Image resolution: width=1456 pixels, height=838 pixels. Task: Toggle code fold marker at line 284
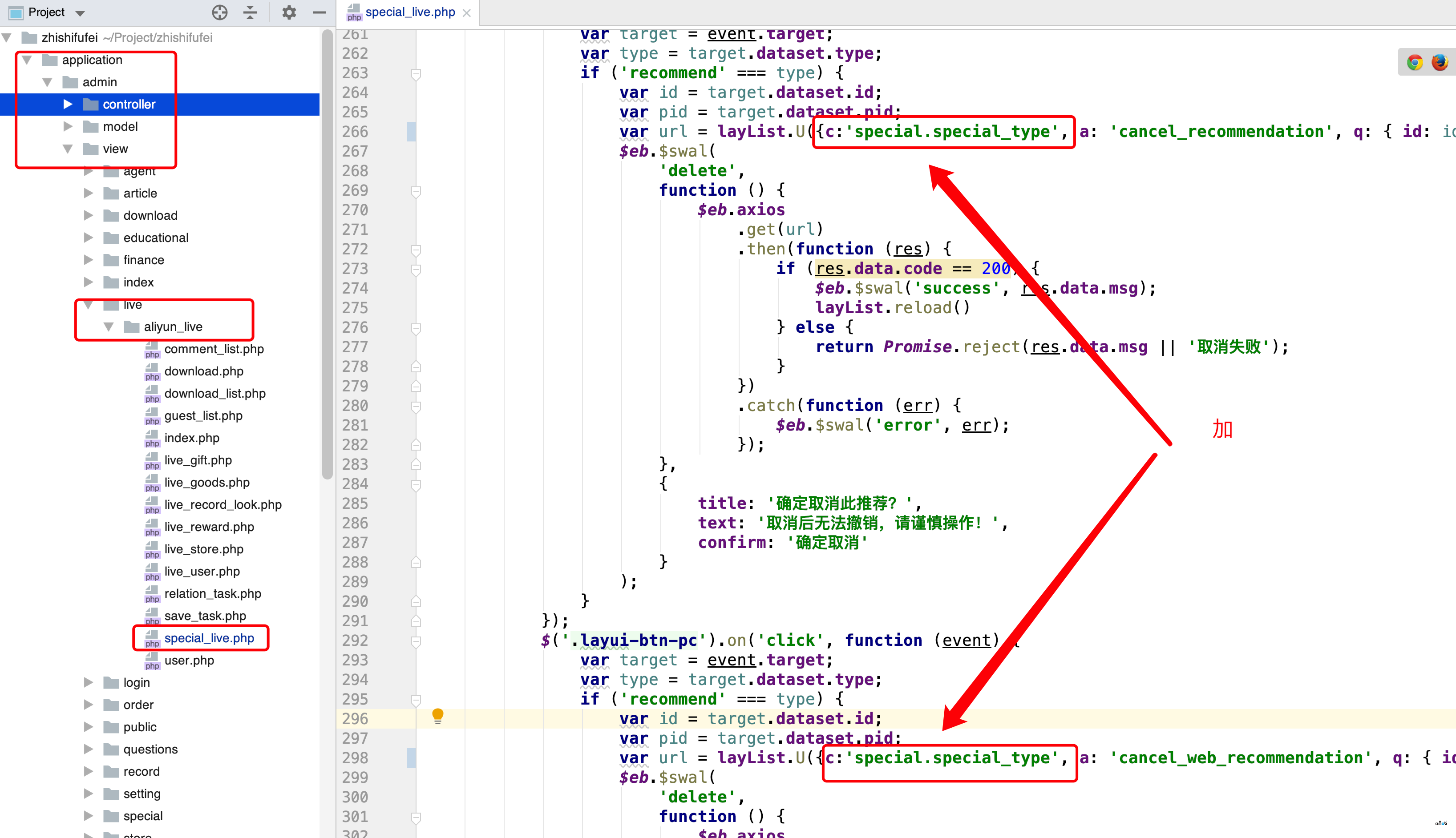(416, 485)
